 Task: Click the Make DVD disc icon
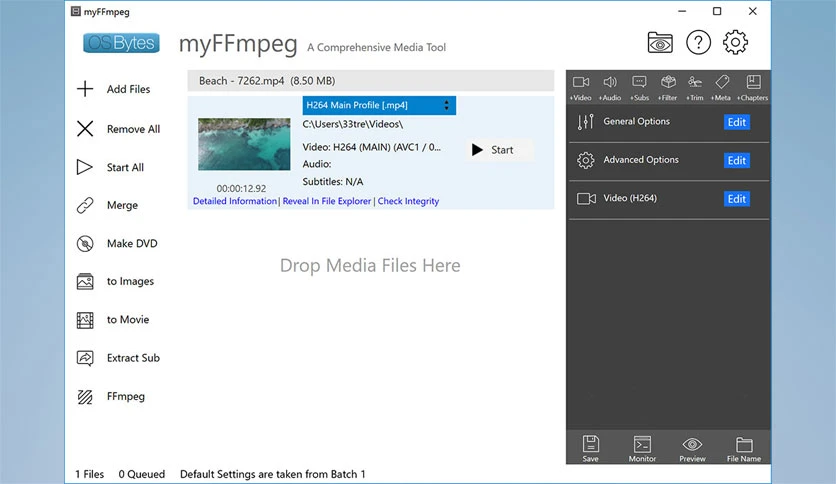pos(85,244)
